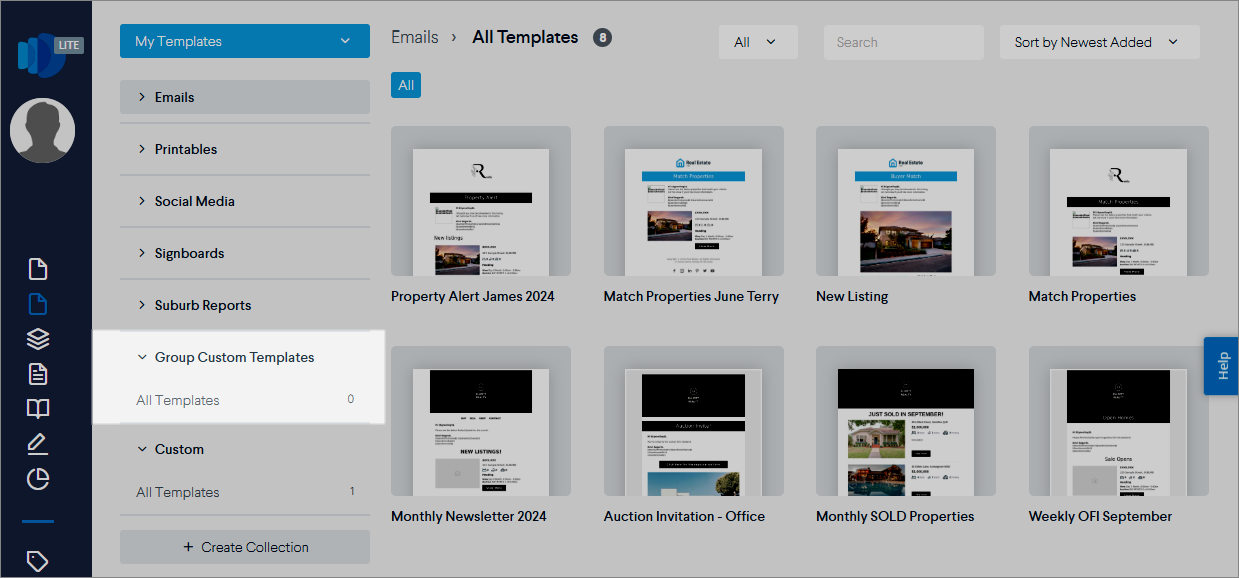
Task: Click the 'Monthly SOLD Properties' title
Action: pyautogui.click(x=895, y=516)
